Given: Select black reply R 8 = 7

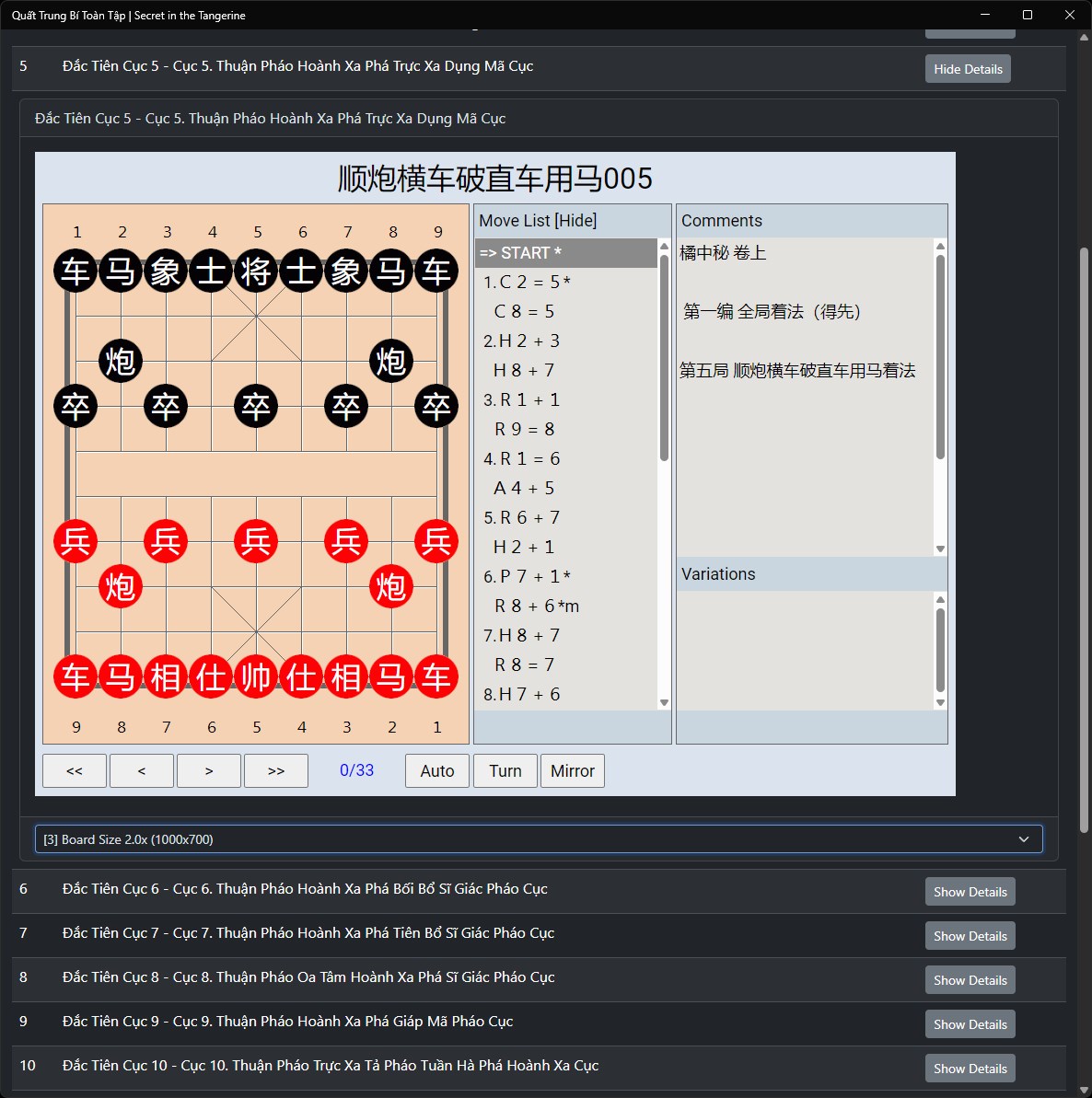Looking at the screenshot, I should [566, 665].
